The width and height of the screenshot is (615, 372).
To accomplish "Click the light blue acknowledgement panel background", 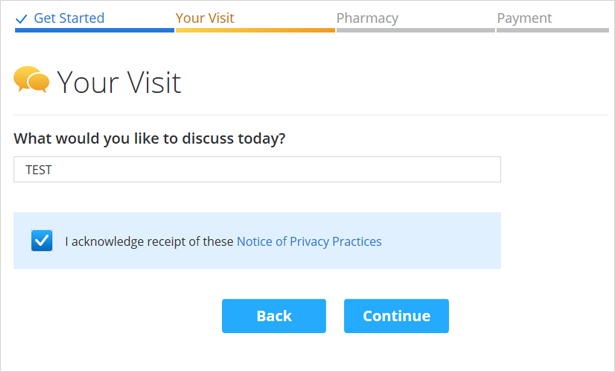I will 439,241.
